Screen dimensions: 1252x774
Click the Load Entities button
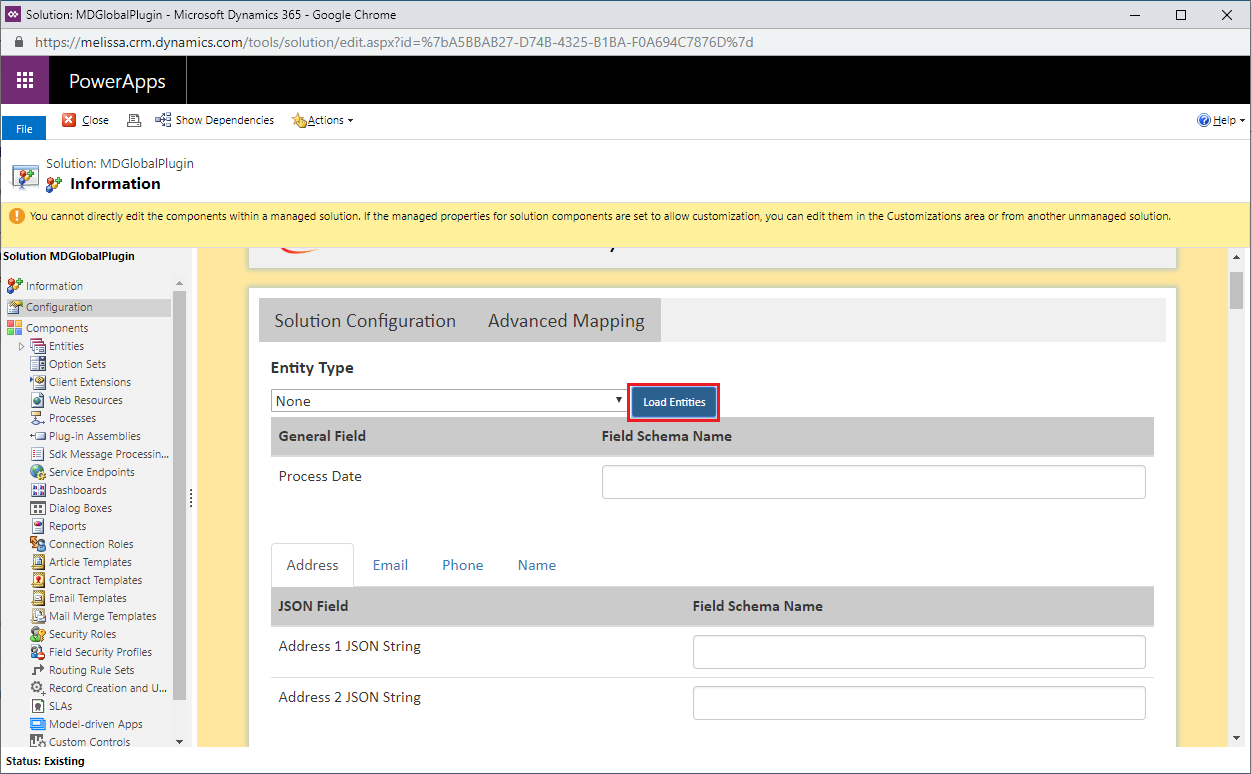pos(674,402)
